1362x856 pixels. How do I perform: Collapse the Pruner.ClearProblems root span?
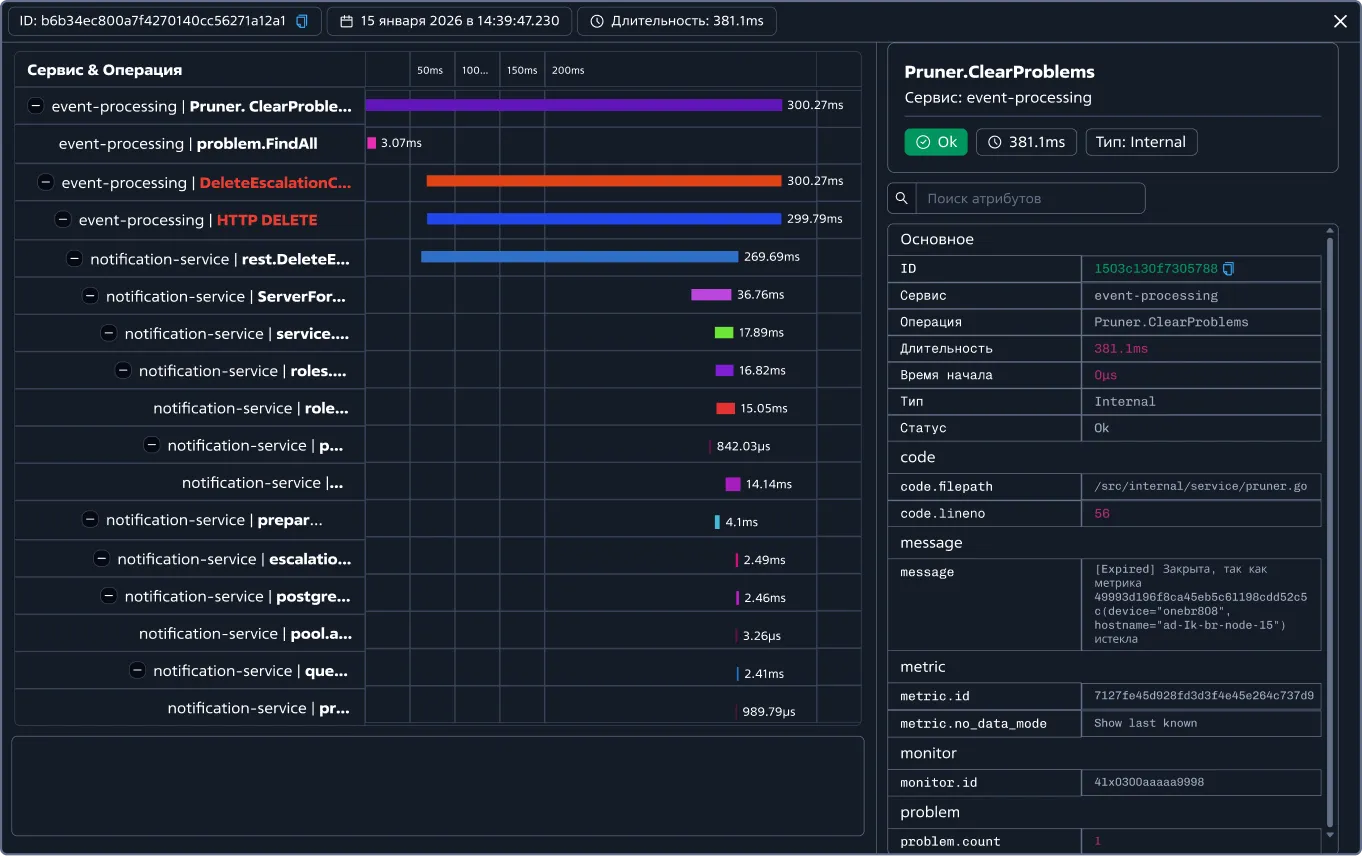click(35, 106)
